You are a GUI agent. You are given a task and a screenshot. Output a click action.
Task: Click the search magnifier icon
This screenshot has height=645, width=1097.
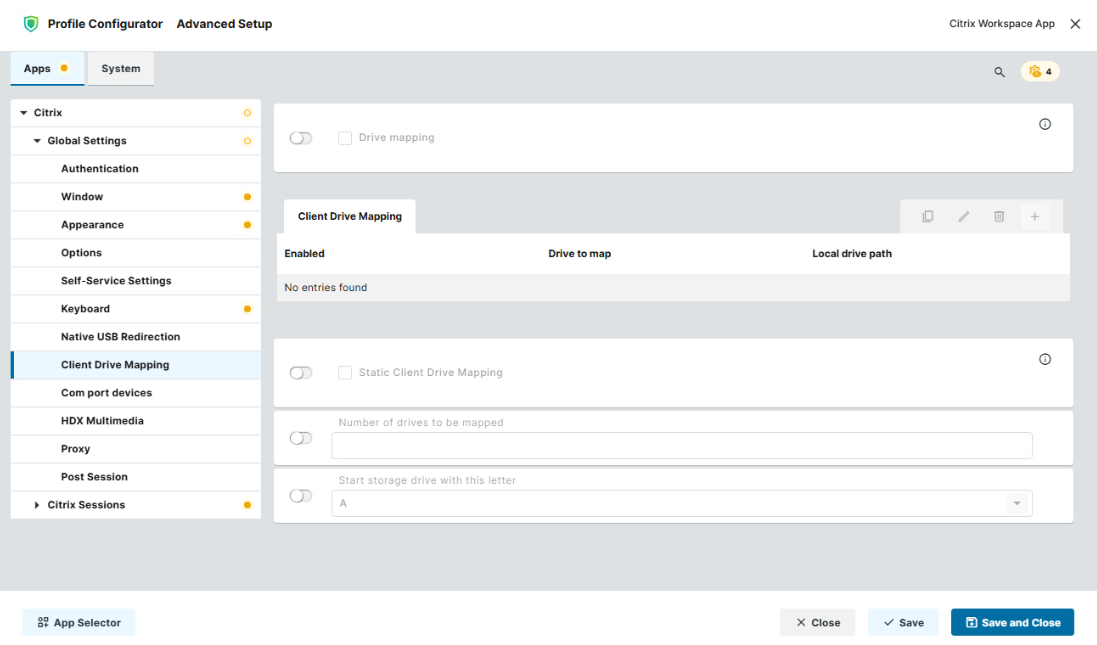pyautogui.click(x=999, y=72)
